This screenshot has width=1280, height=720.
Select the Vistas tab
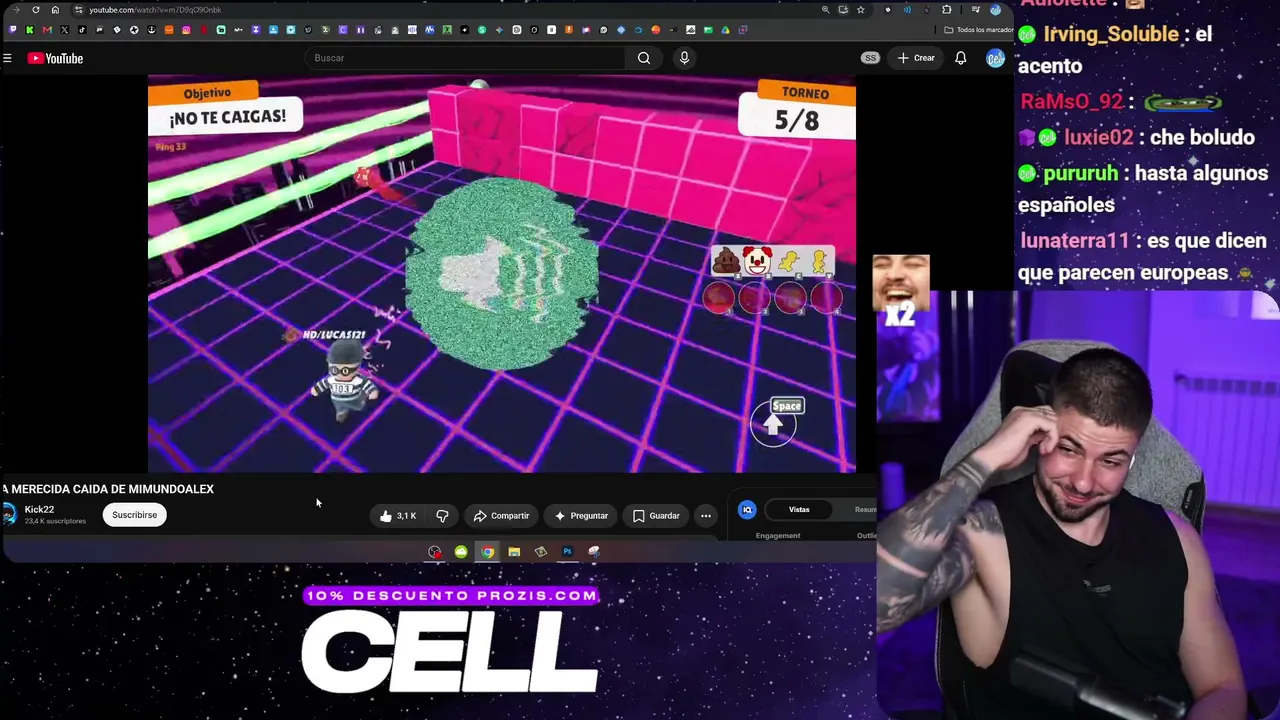799,510
